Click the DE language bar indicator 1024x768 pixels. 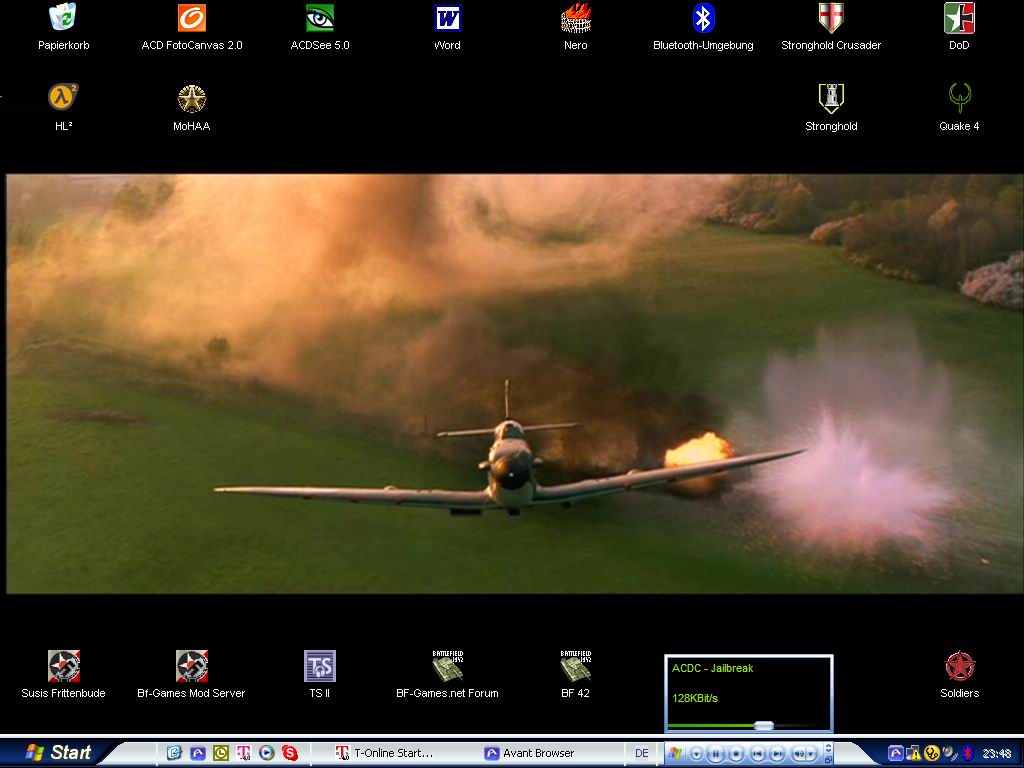pyautogui.click(x=642, y=753)
